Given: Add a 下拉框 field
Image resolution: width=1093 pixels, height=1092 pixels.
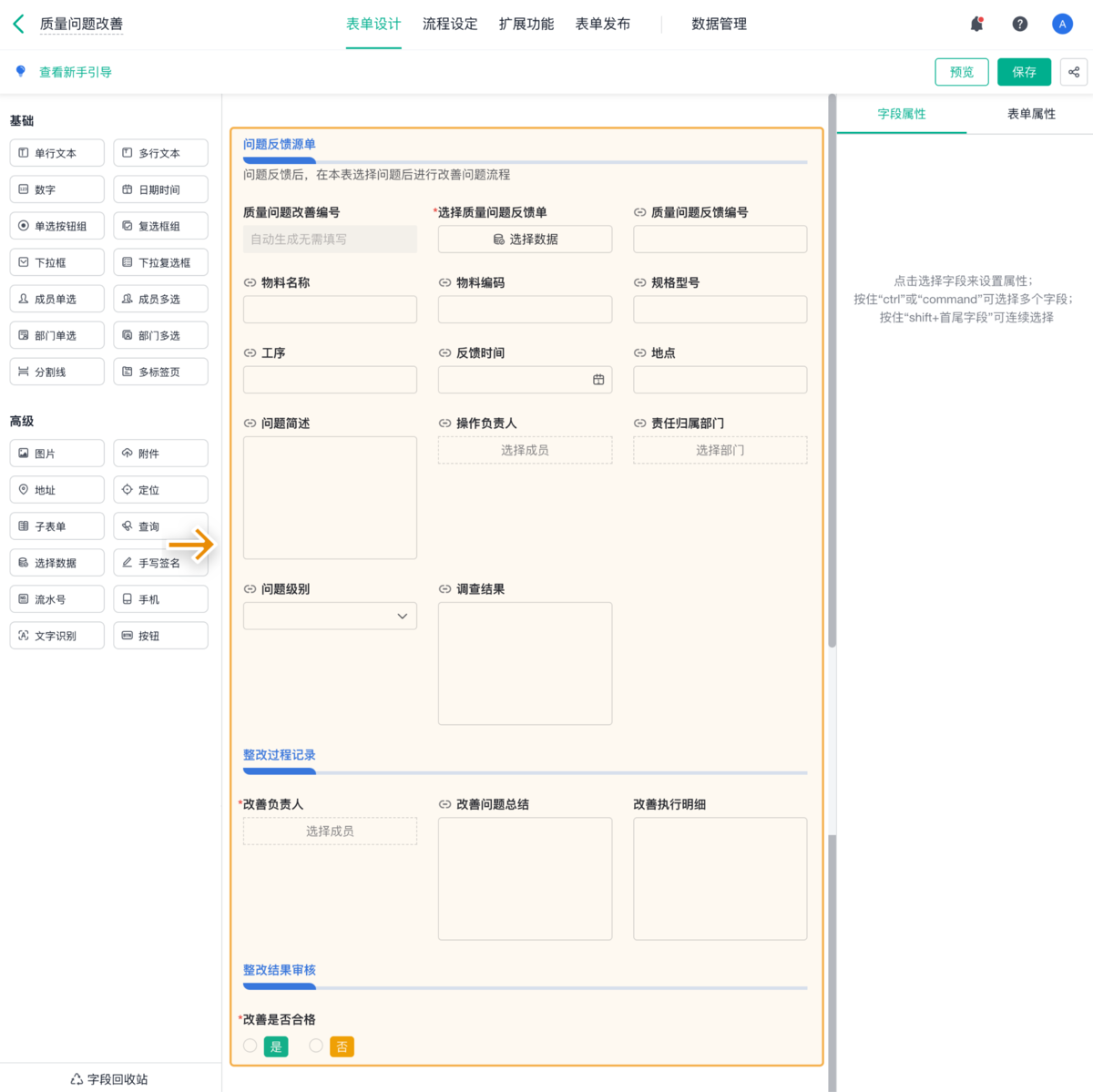Looking at the screenshot, I should click(57, 262).
